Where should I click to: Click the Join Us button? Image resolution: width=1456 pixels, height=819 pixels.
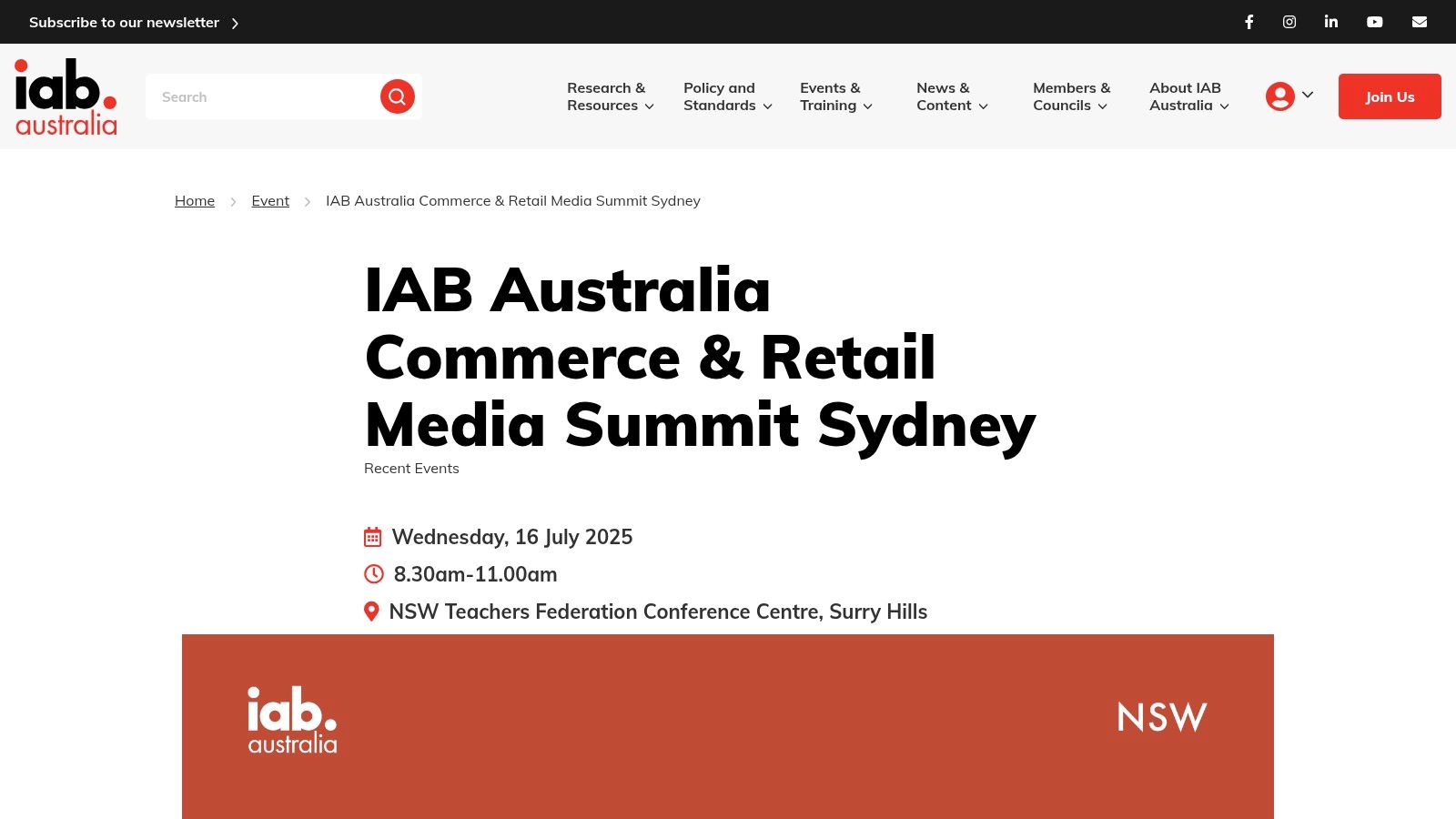[1390, 96]
